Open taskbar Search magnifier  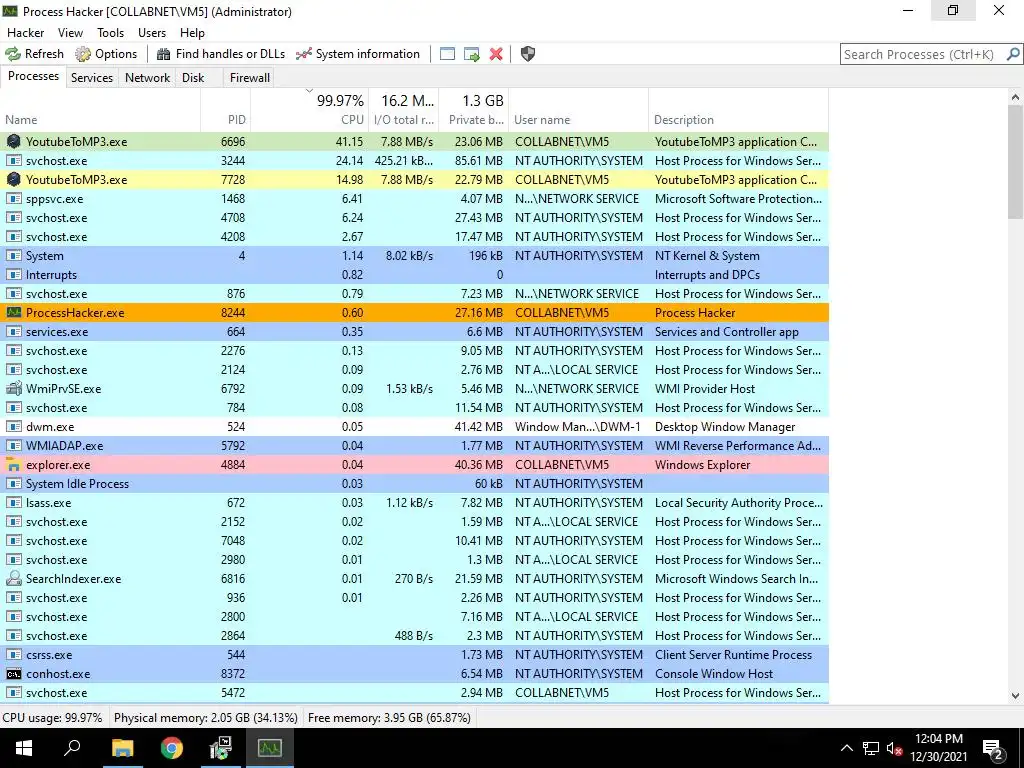click(x=72, y=748)
